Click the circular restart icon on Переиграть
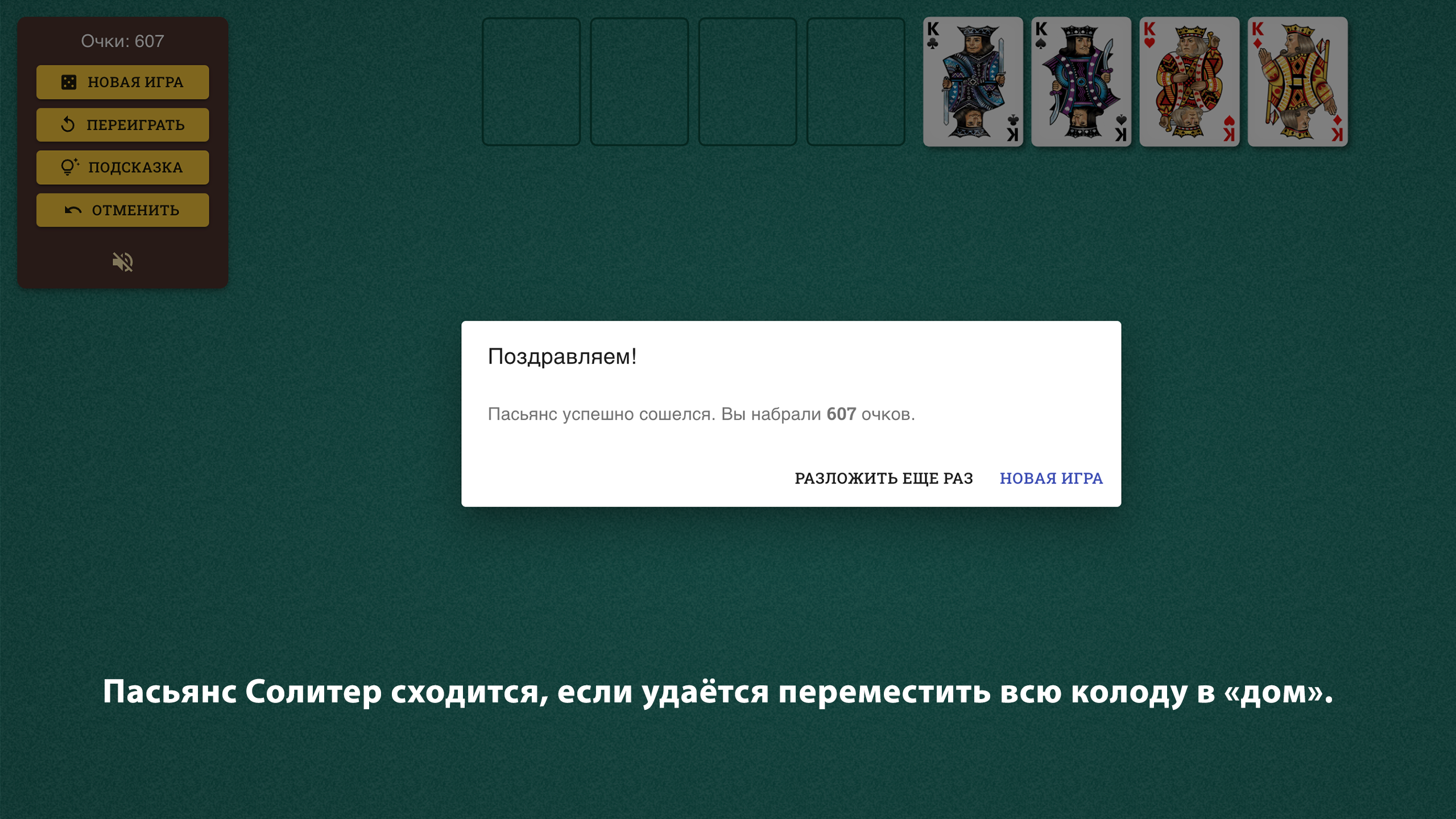This screenshot has height=819, width=1456. click(68, 124)
